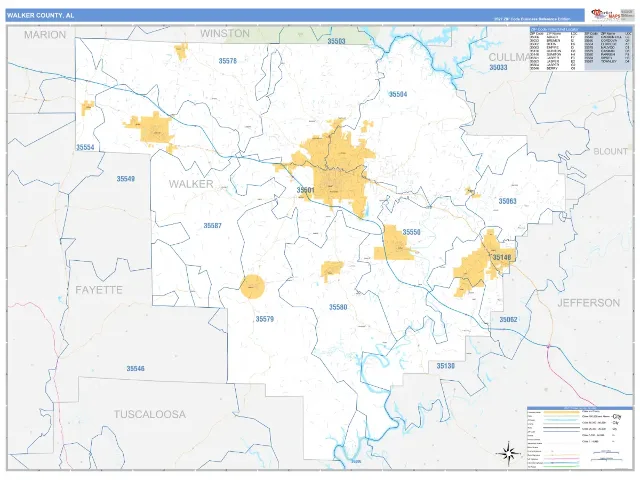The width and height of the screenshot is (640, 480).
Task: Click ZIP code label 35549
Action: pos(125,179)
